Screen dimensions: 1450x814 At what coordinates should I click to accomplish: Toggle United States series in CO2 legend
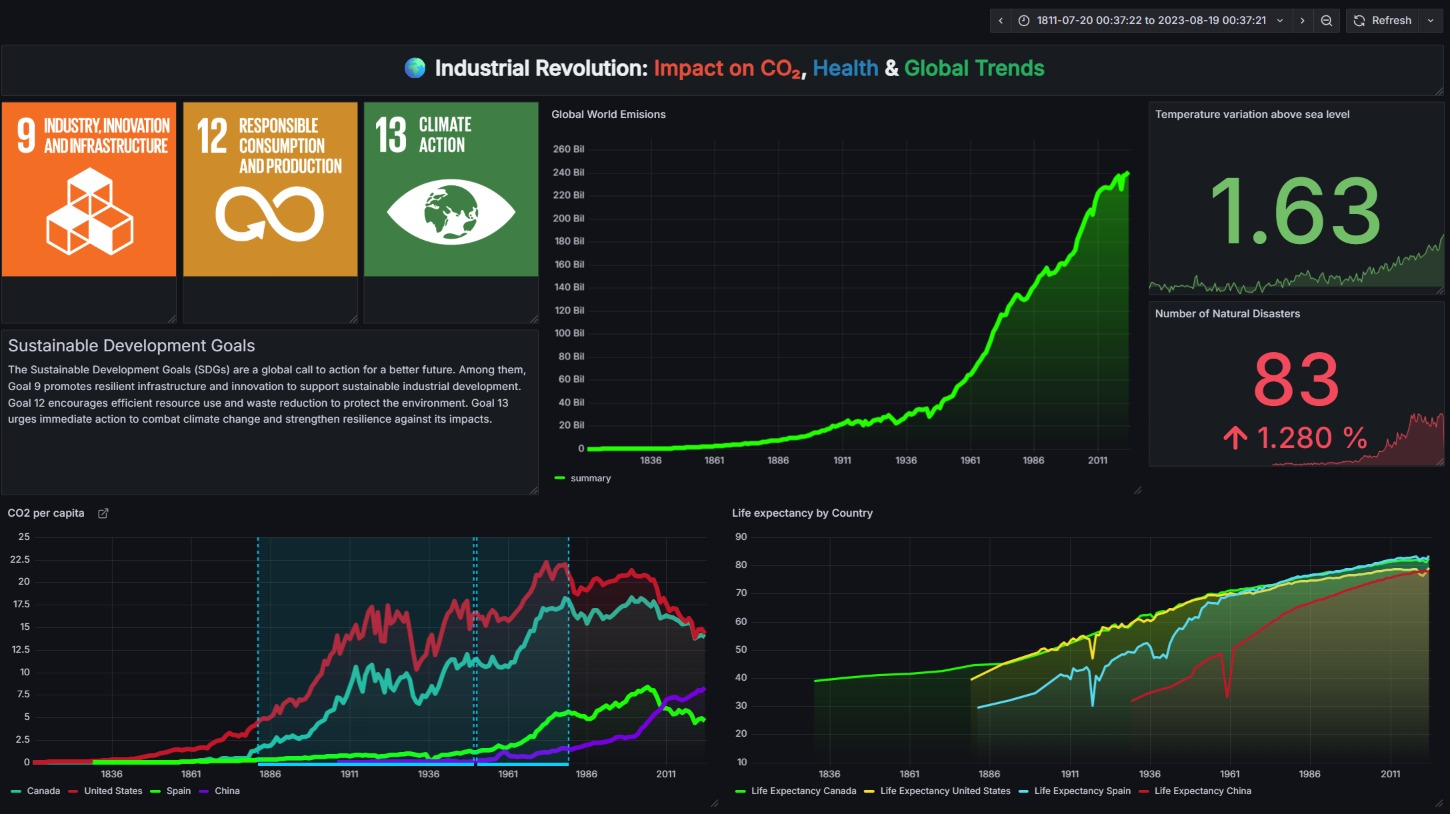tap(112, 791)
